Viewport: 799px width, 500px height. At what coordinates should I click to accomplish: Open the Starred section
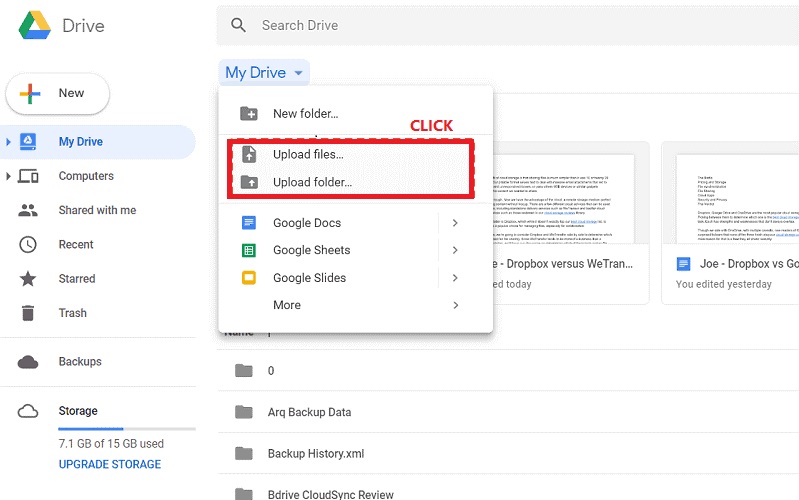(77, 279)
